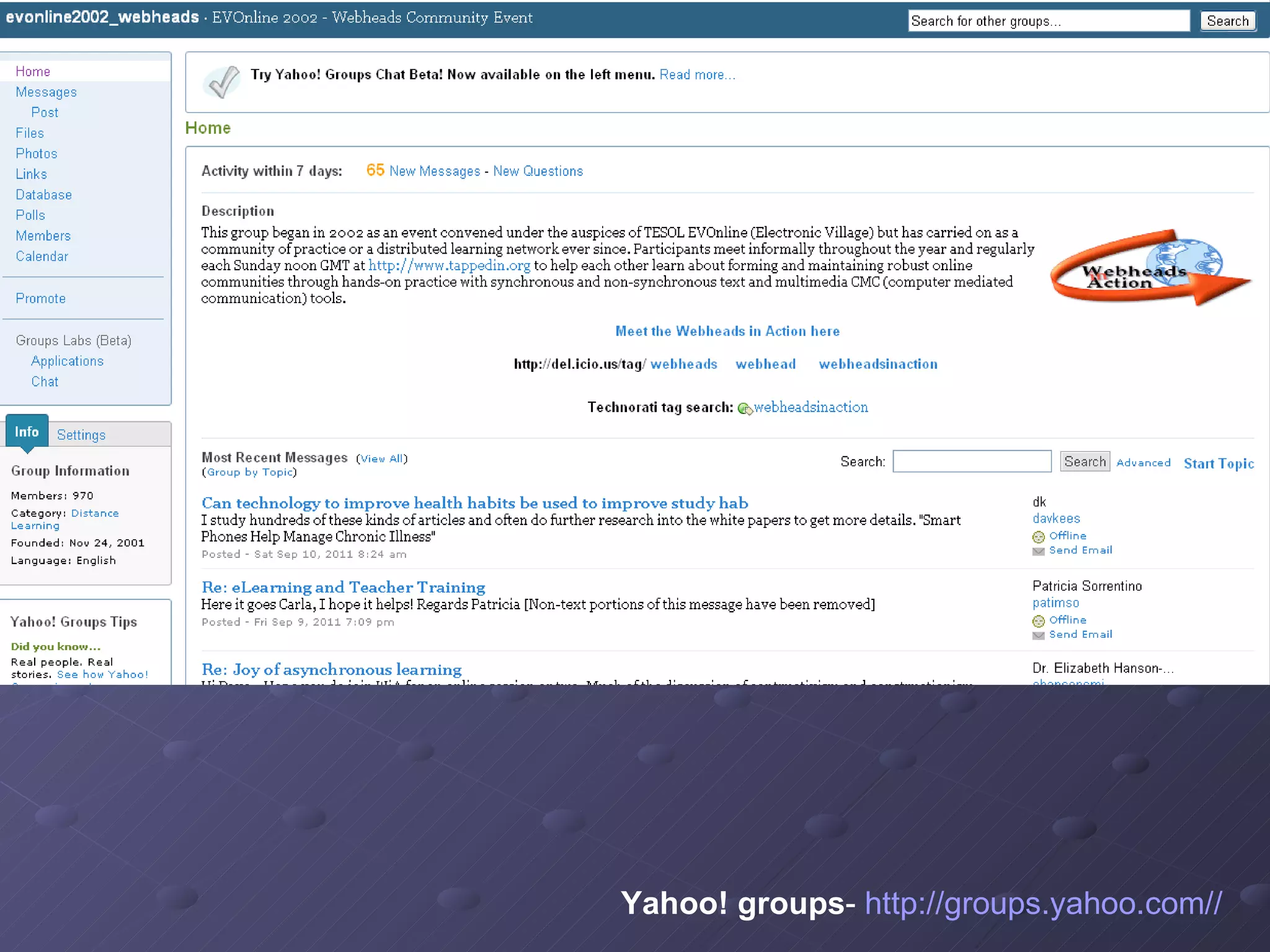Open the New Questions link
This screenshot has height=952, width=1270.
pos(538,171)
